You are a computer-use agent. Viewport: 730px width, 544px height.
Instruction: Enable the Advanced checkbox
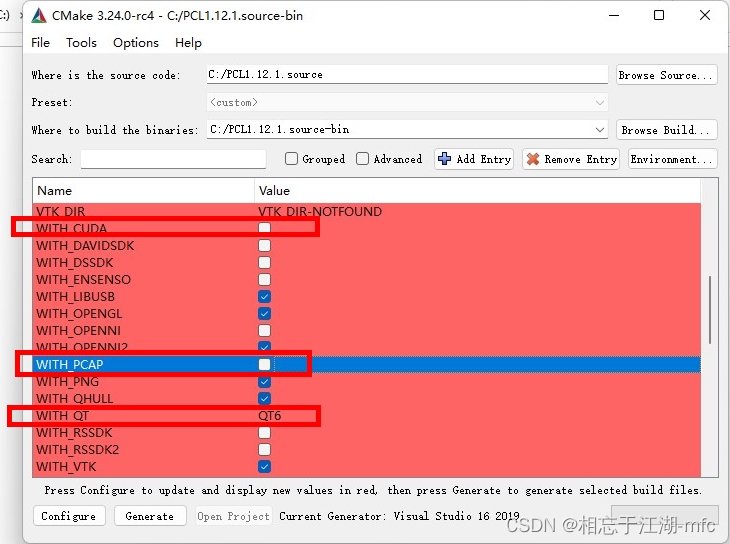pos(362,159)
